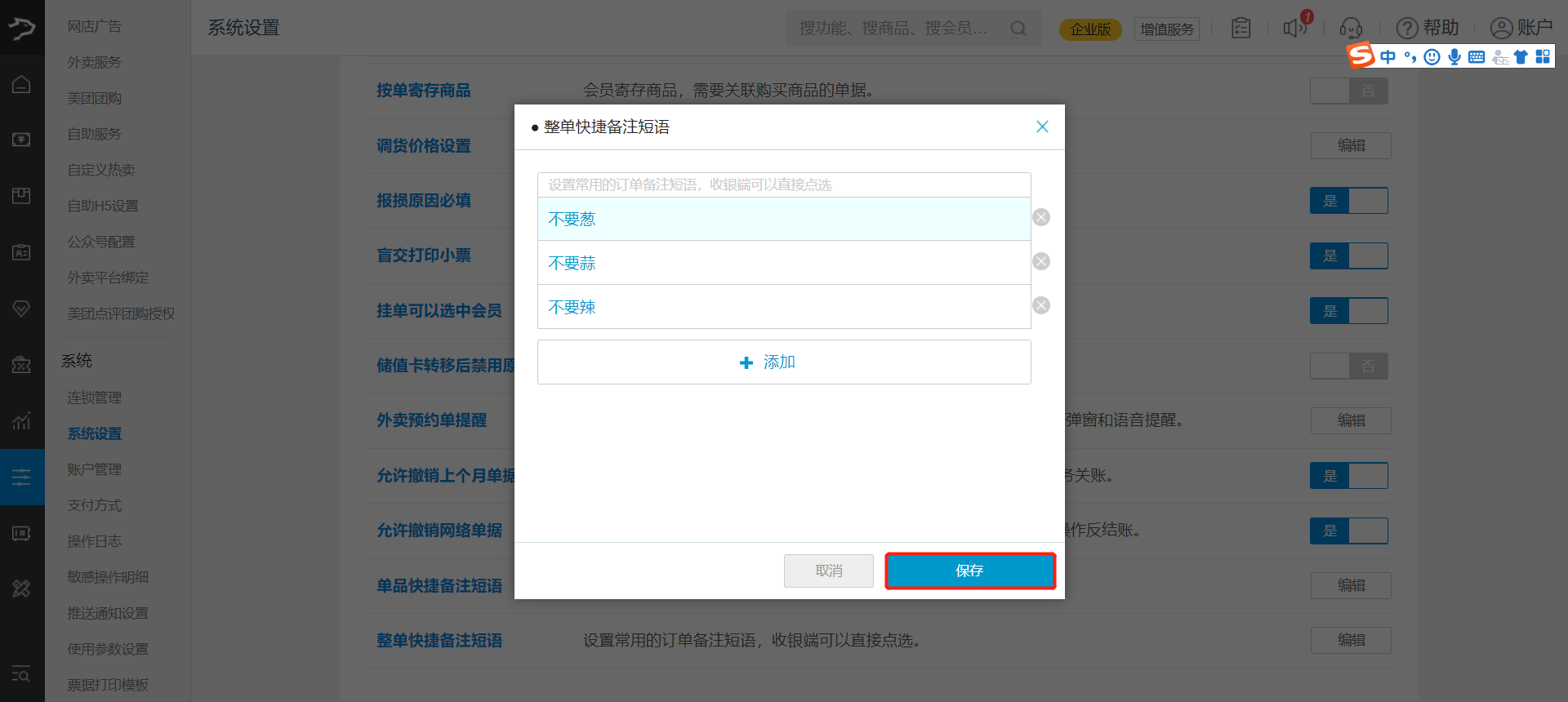The height and width of the screenshot is (702, 1568).
Task: Open 操作日志 from the sidebar
Action: click(x=94, y=541)
